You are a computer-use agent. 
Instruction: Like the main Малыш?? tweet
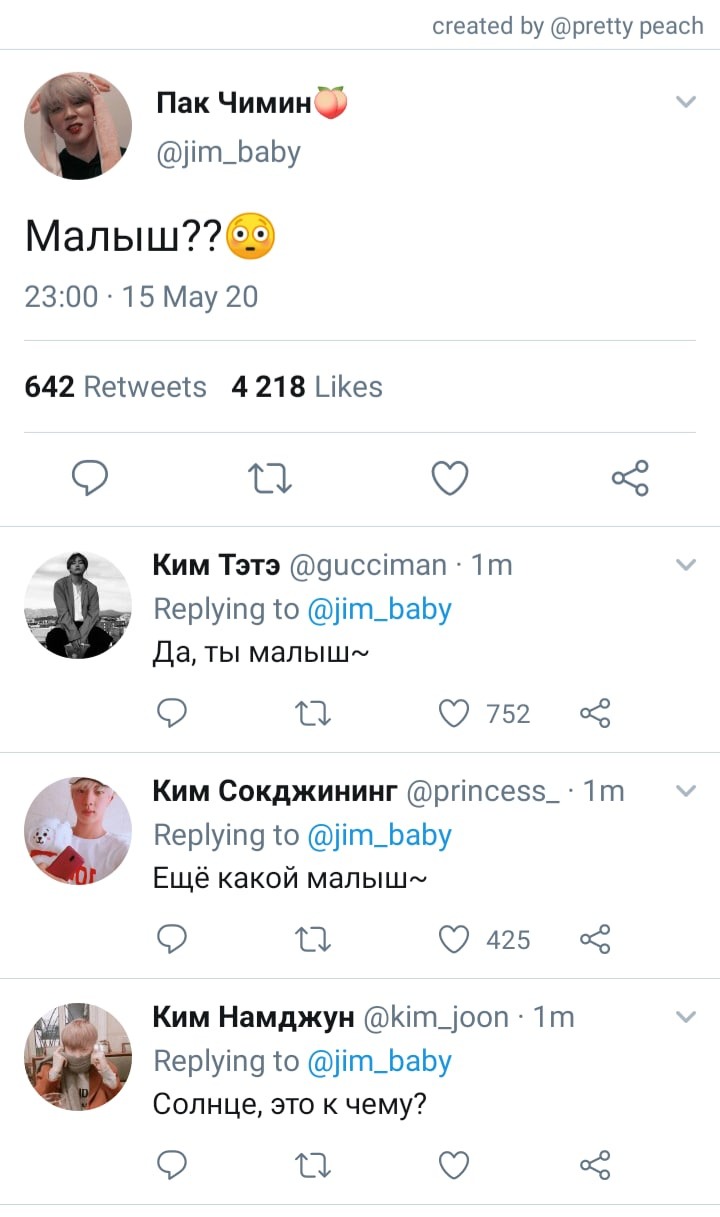[x=450, y=479]
